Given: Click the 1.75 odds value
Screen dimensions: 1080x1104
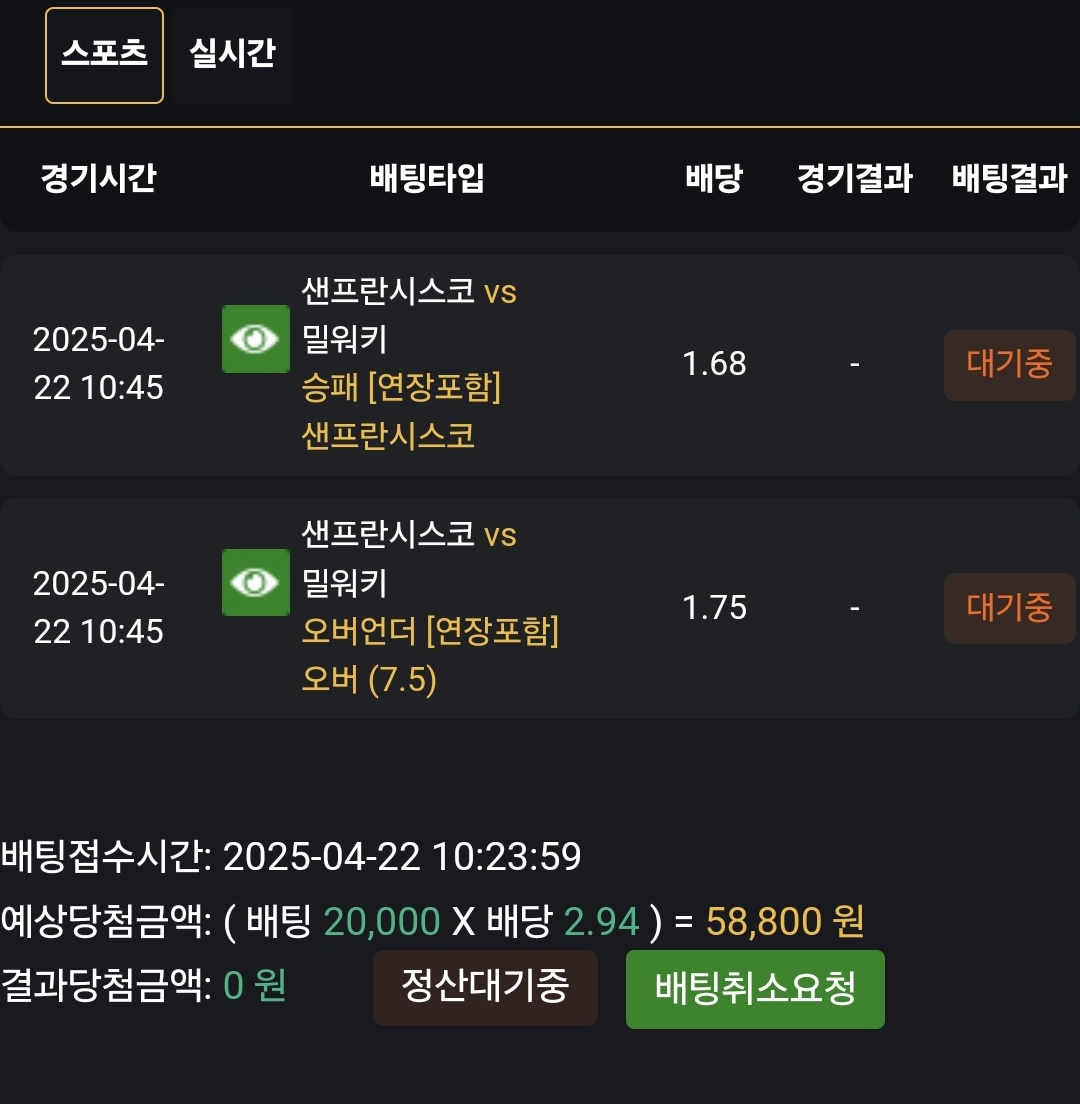Looking at the screenshot, I should (714, 608).
